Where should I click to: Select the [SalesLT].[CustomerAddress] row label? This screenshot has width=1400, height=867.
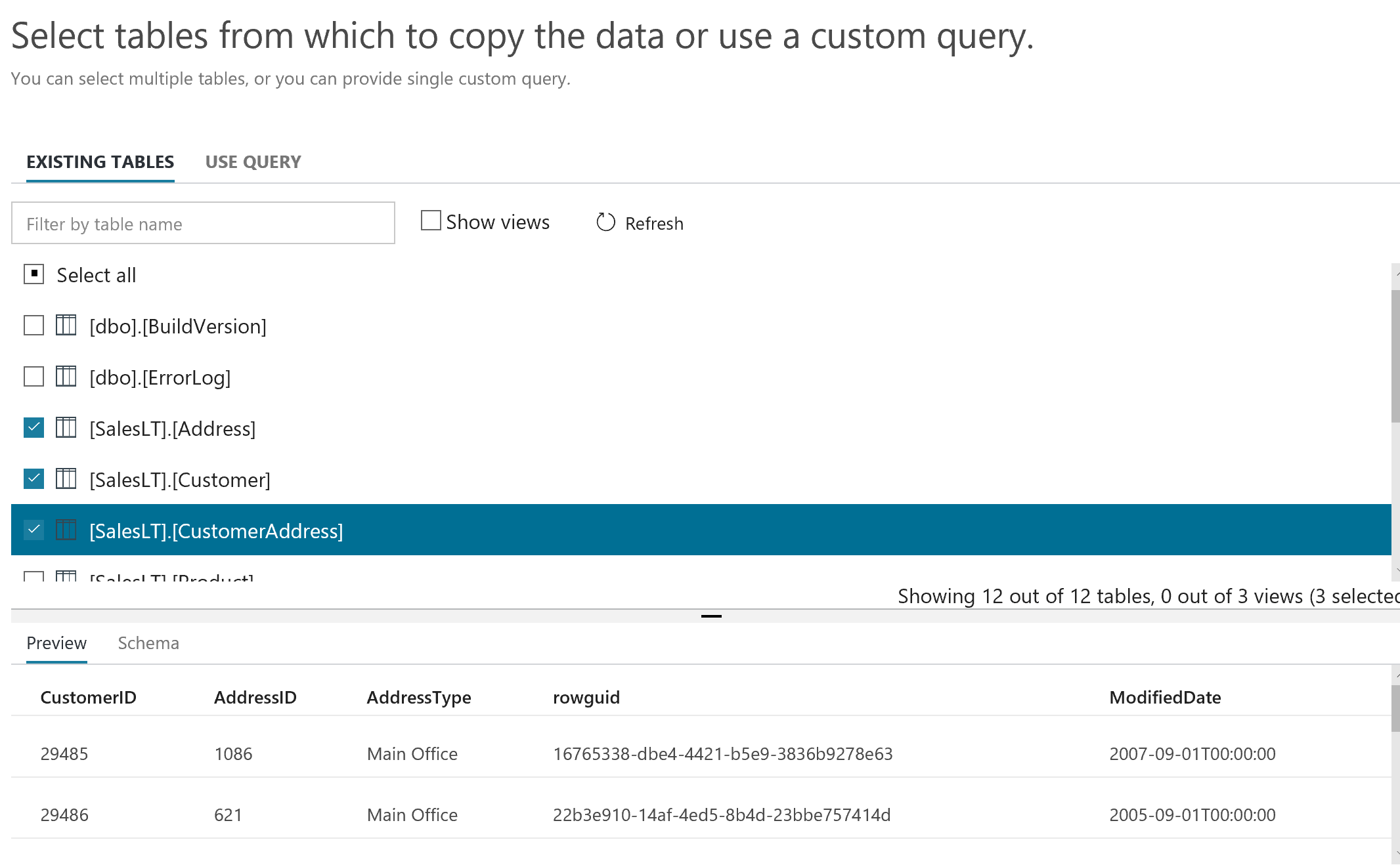(x=216, y=531)
